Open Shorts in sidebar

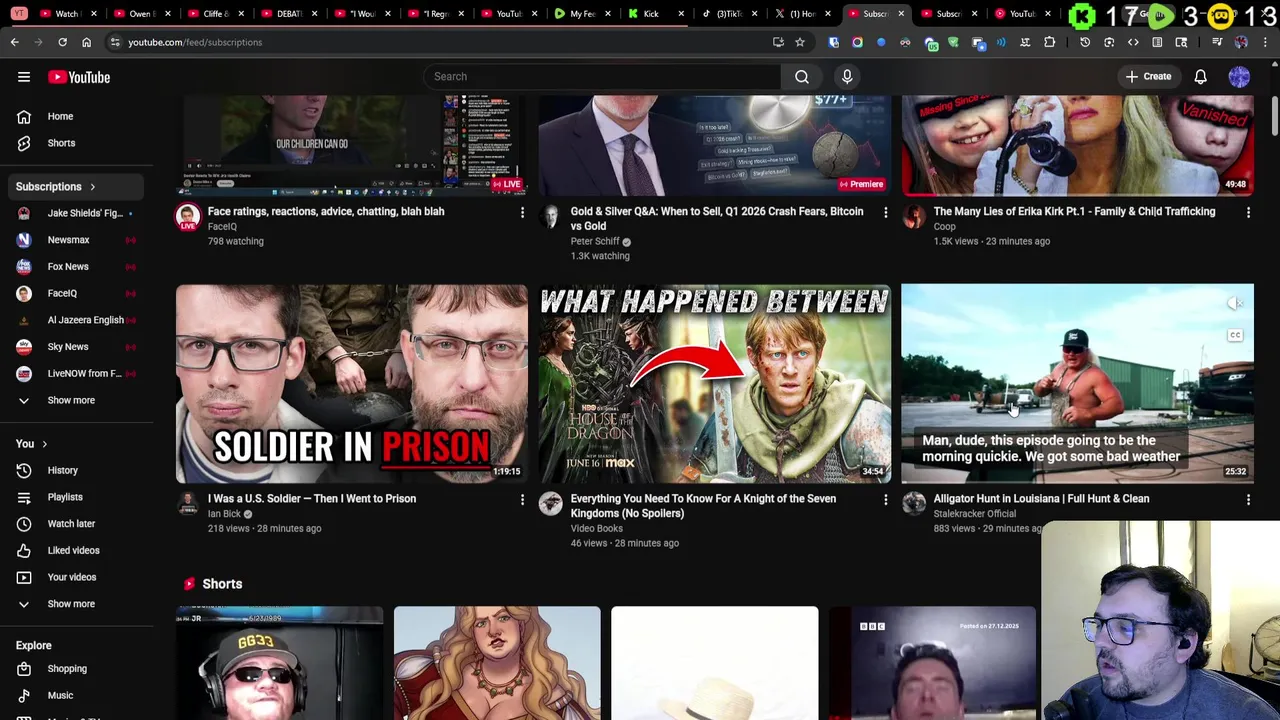(76, 143)
